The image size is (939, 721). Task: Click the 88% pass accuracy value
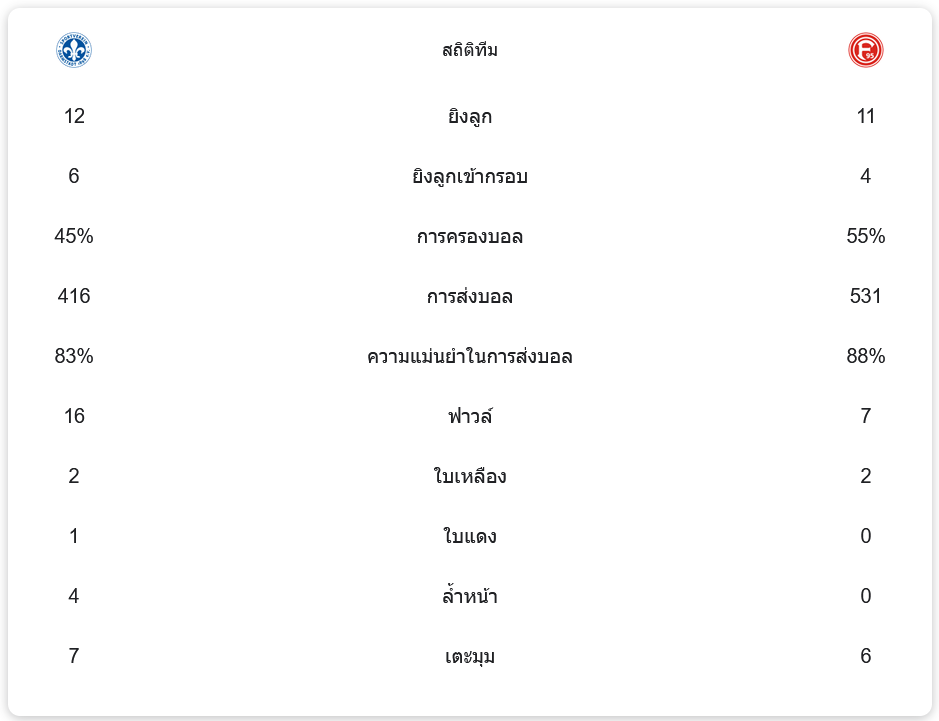(x=865, y=356)
